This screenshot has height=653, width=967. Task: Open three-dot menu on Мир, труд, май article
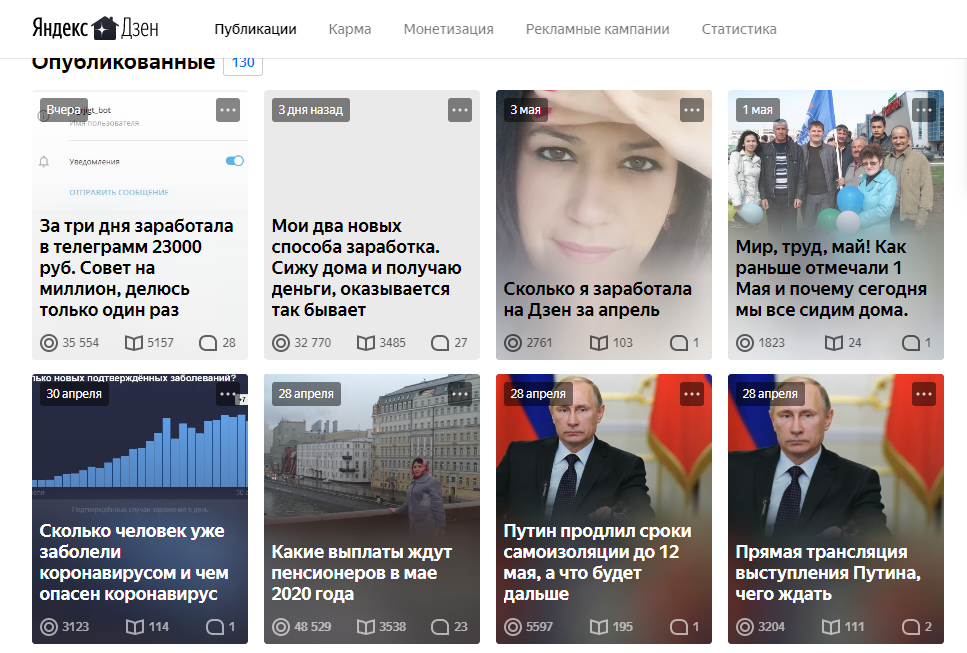923,110
